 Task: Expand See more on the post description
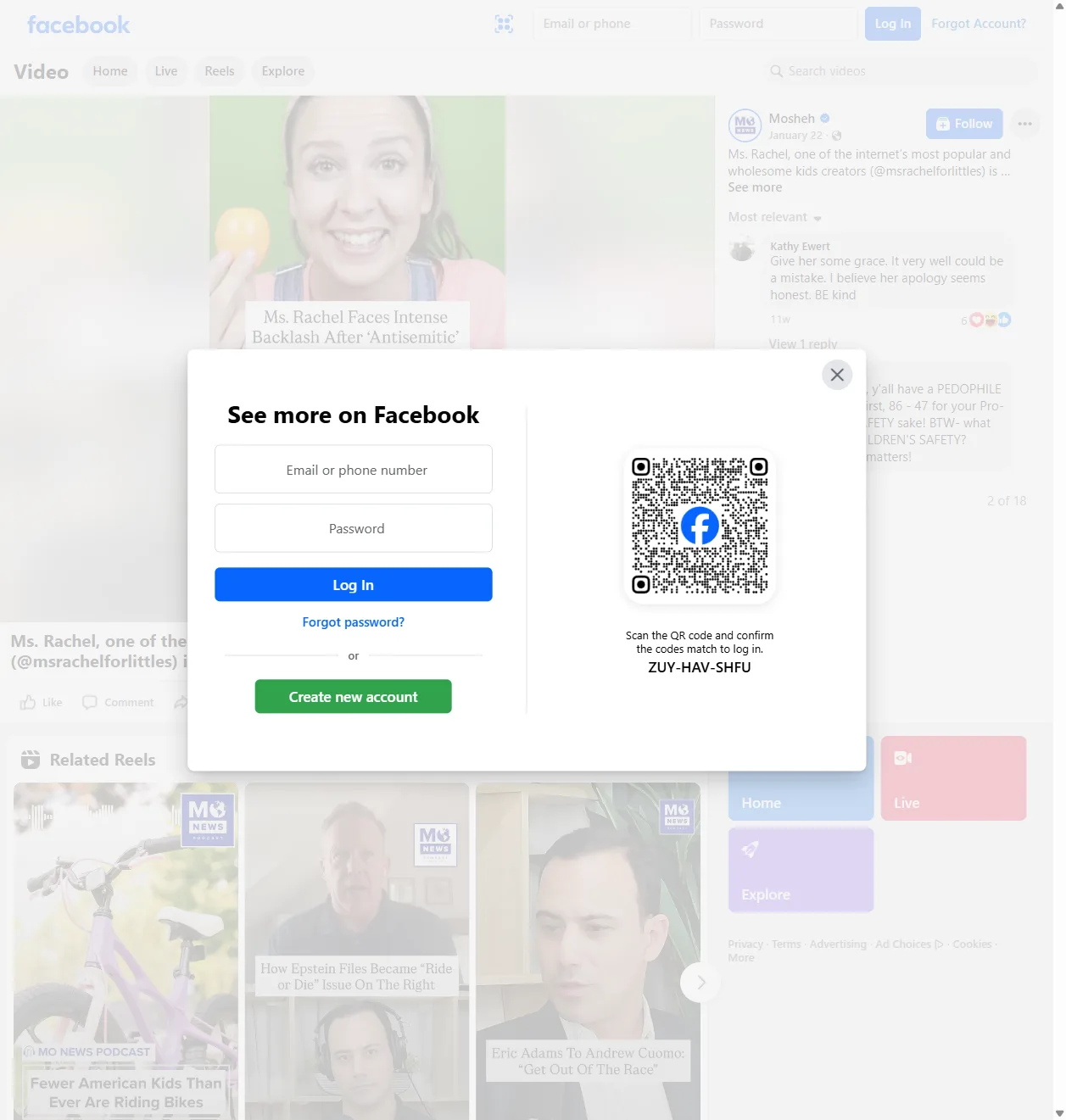(x=755, y=187)
